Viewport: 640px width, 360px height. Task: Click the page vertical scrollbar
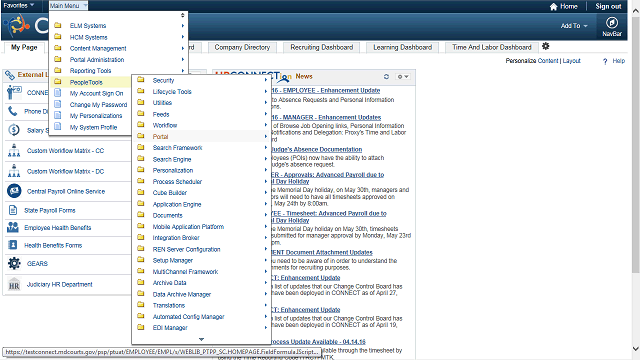pyautogui.click(x=636, y=145)
